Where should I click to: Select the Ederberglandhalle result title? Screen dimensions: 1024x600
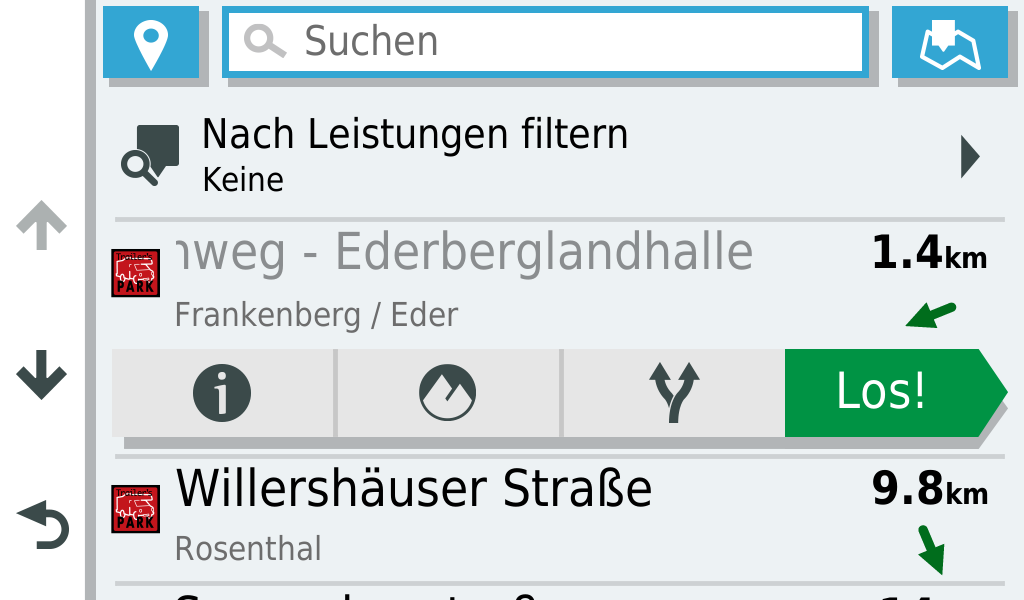463,253
